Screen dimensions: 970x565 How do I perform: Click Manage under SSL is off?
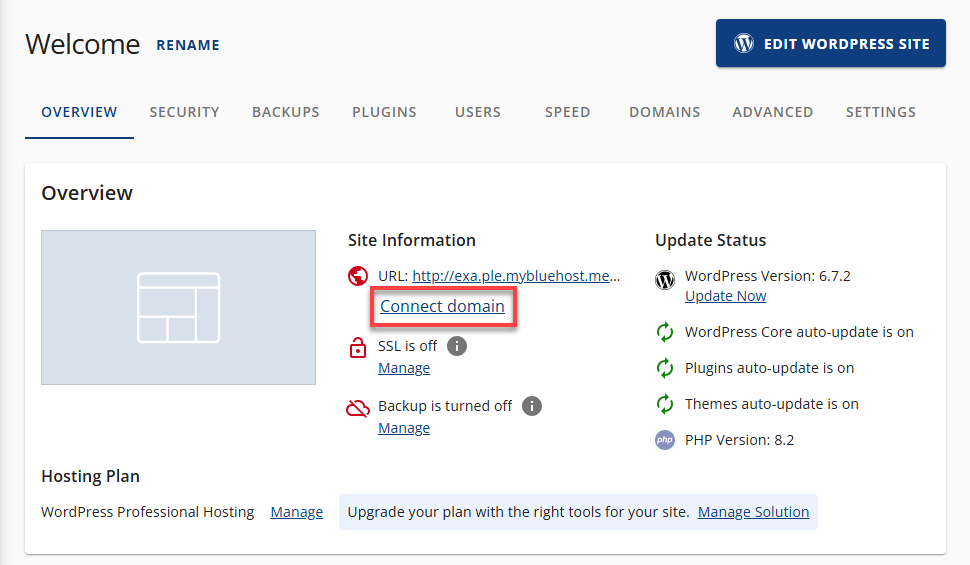point(404,368)
